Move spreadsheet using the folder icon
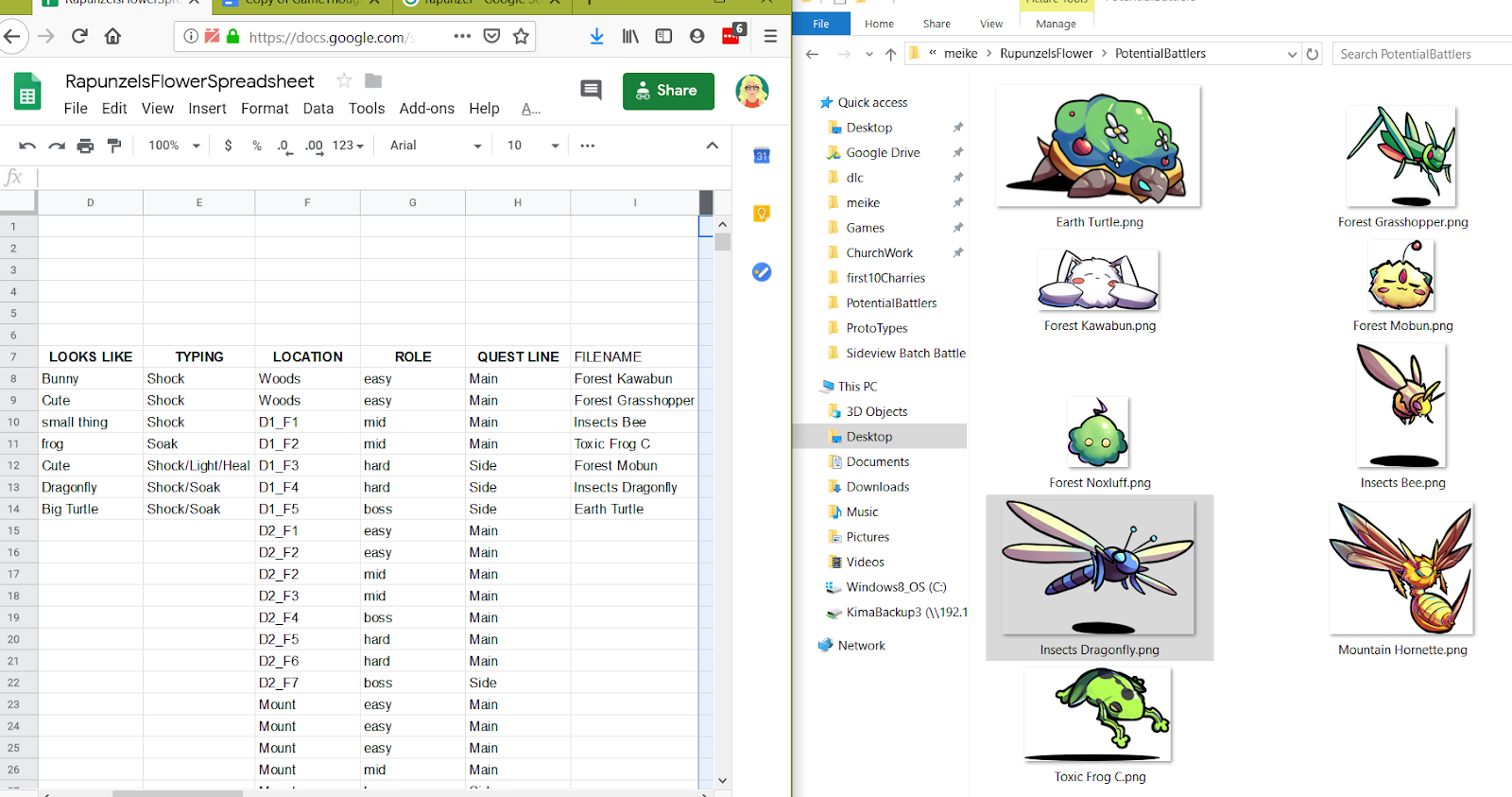Image resolution: width=1512 pixels, height=797 pixels. click(x=373, y=81)
